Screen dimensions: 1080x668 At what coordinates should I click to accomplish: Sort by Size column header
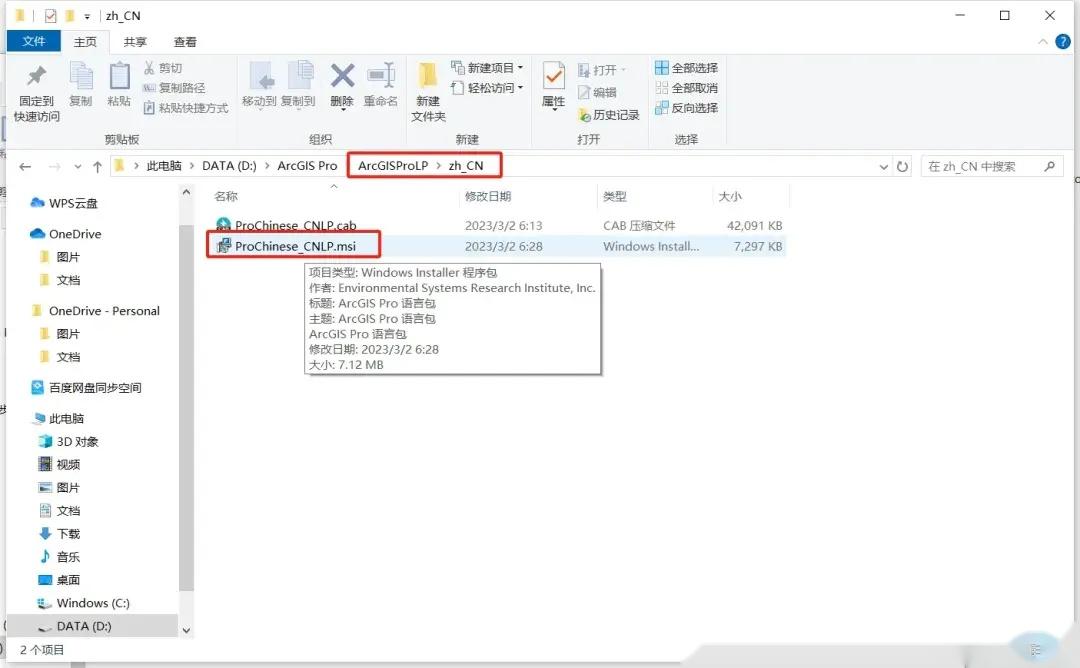[x=731, y=197]
